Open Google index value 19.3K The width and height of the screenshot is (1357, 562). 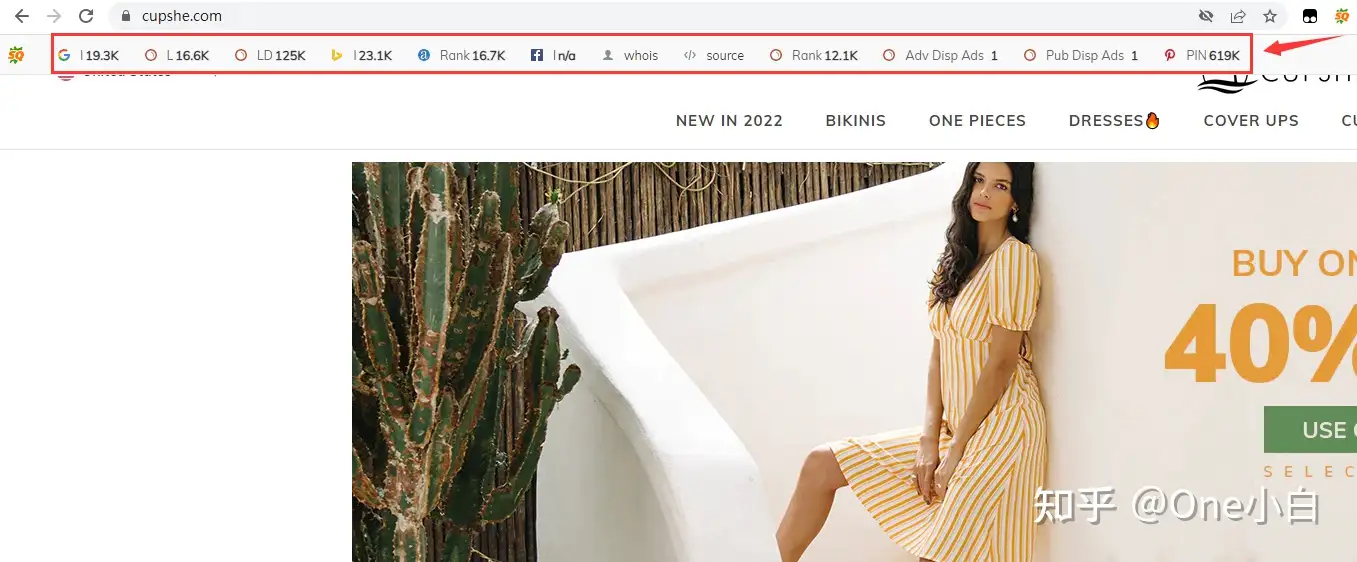coord(89,56)
